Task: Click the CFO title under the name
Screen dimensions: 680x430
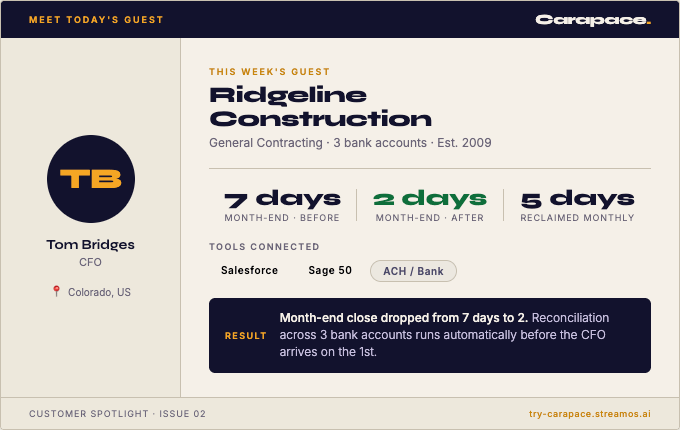Action: coord(90,262)
